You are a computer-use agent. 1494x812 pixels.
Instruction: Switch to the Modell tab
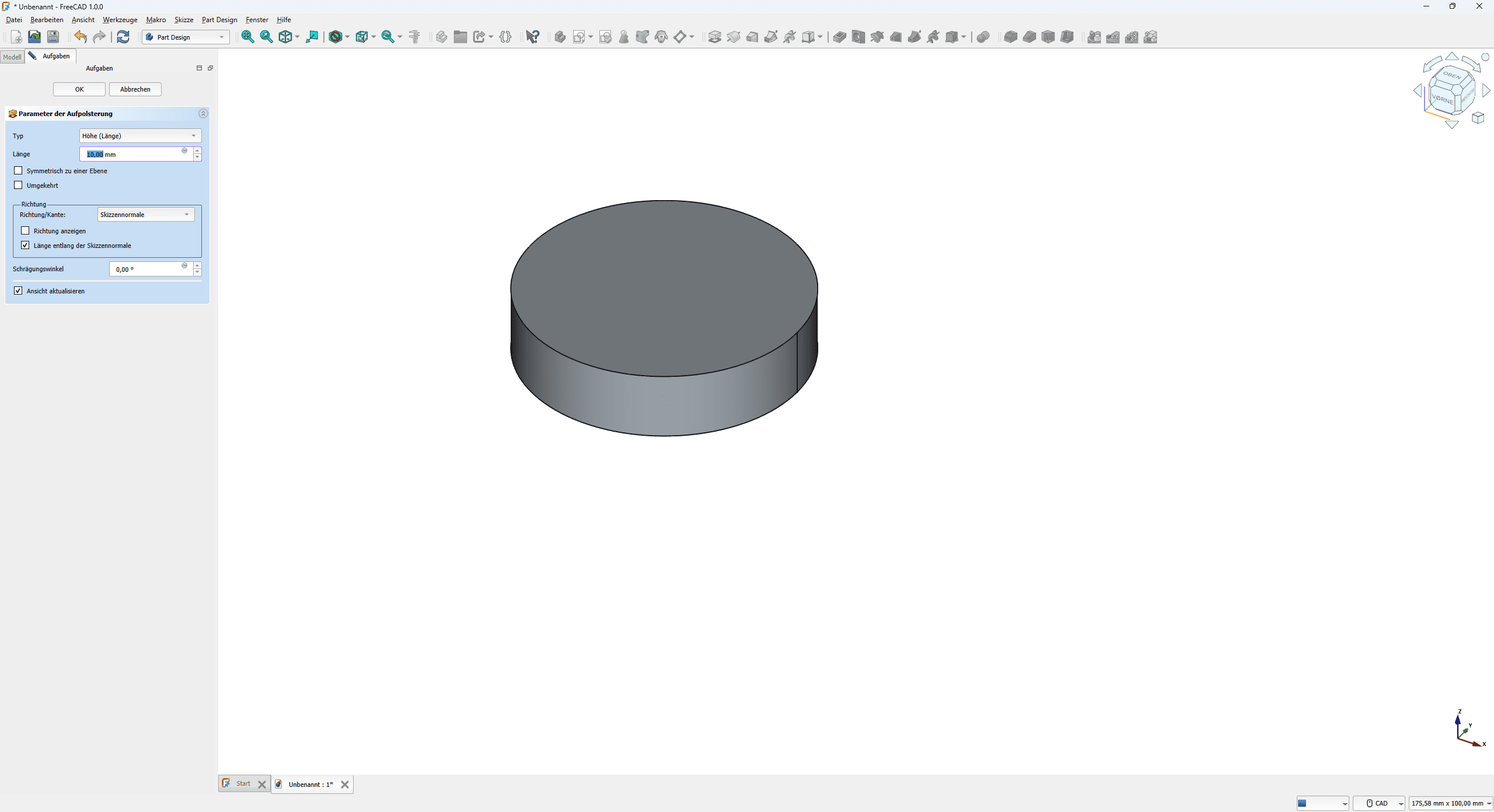(12, 57)
